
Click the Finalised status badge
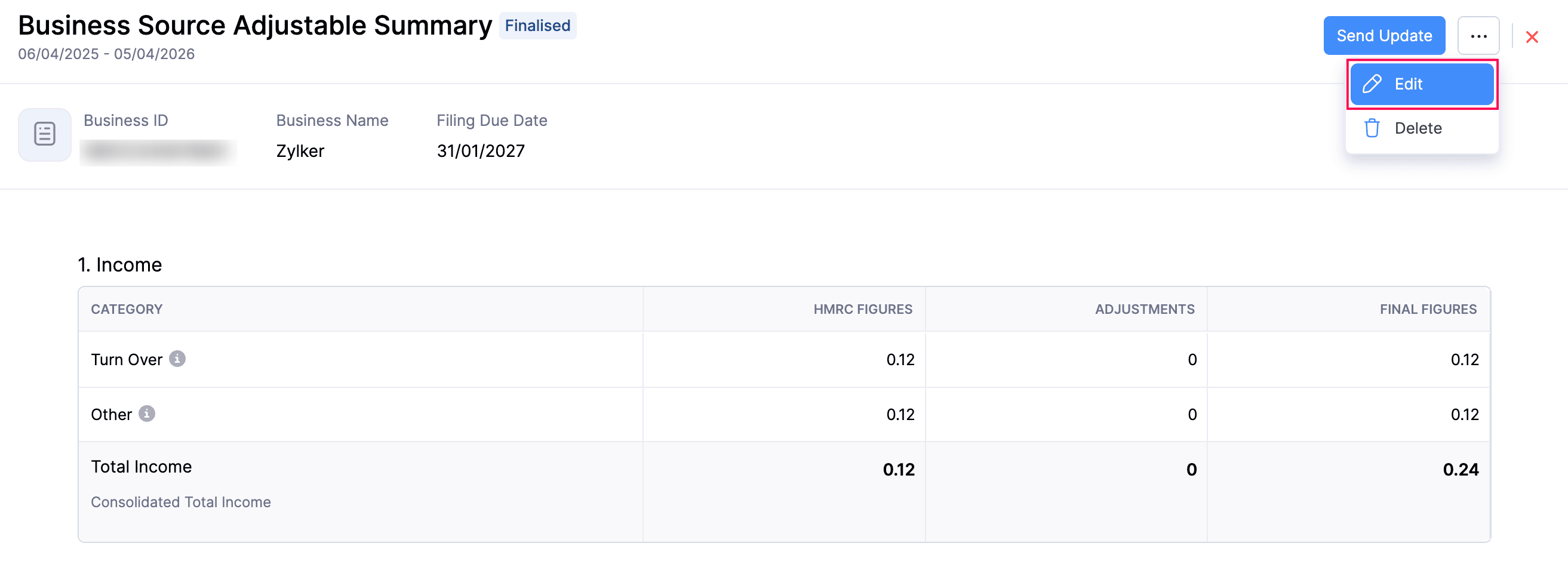(x=537, y=26)
